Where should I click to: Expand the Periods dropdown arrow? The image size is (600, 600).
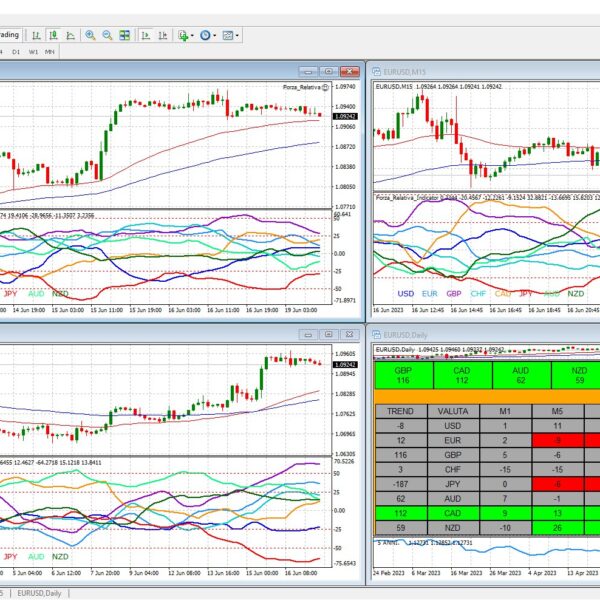(x=214, y=36)
